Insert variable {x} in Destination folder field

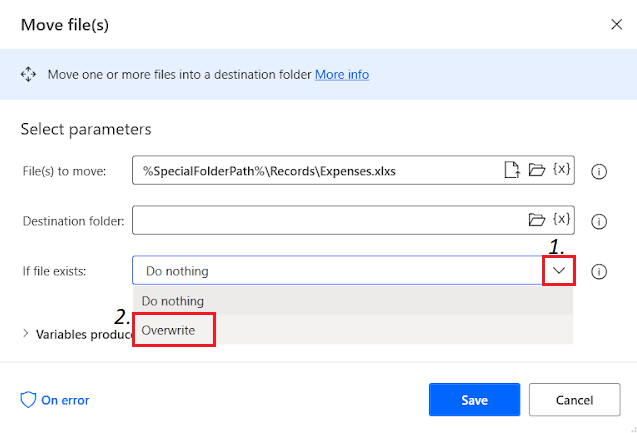pos(561,219)
